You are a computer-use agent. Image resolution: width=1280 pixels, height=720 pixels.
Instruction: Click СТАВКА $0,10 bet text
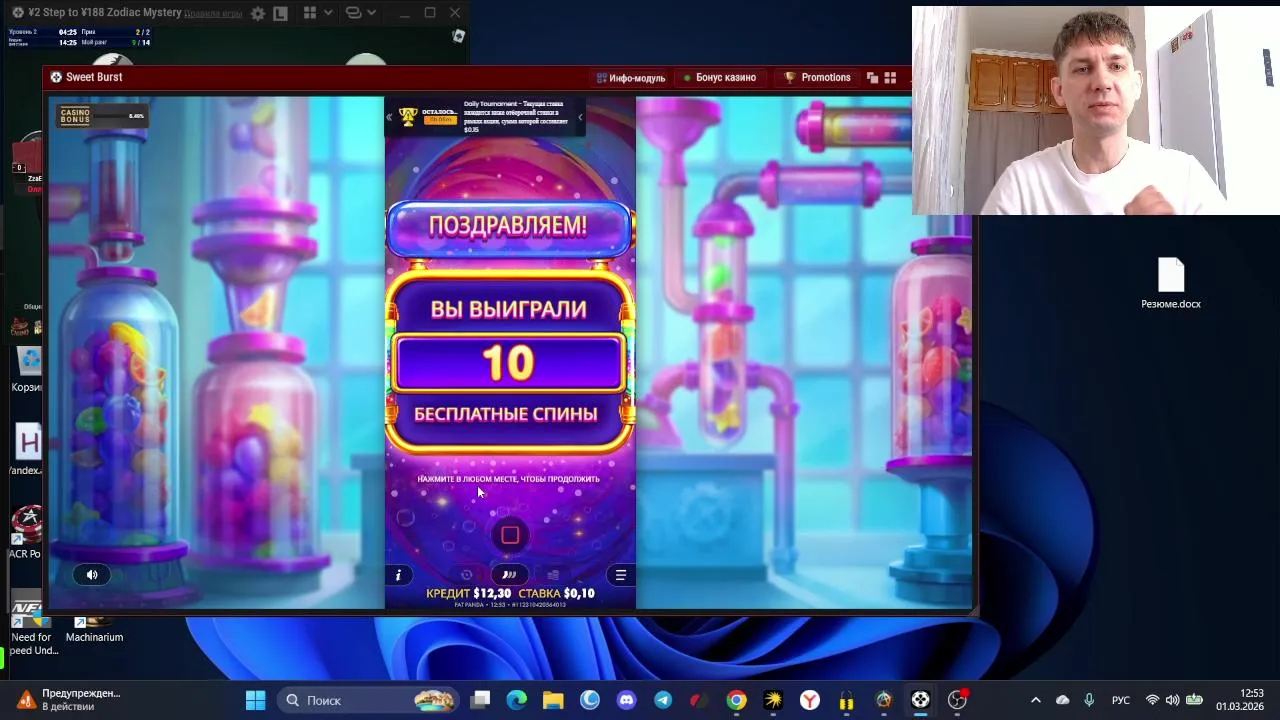pos(557,593)
